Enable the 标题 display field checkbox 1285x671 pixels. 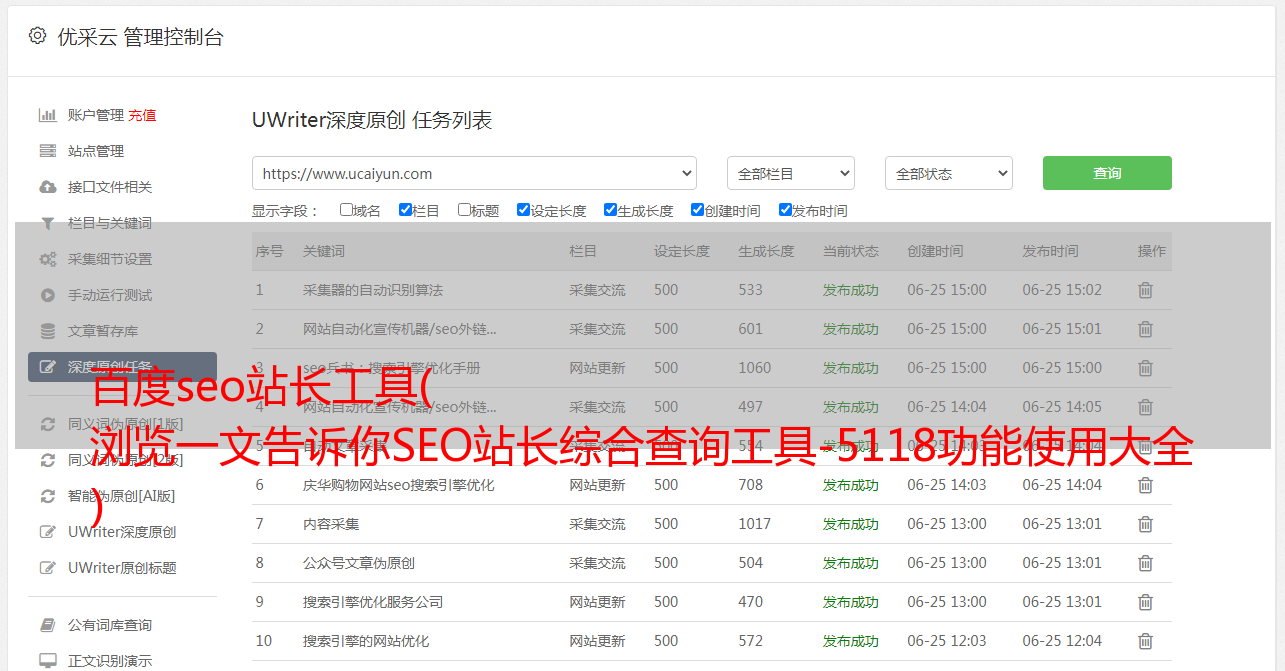464,210
